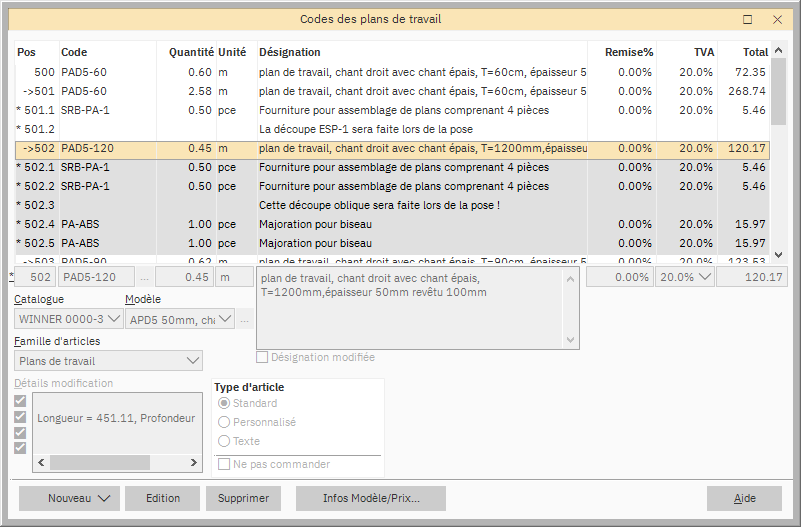801x527 pixels.
Task: Click table scrollbar up arrow
Action: pyautogui.click(x=778, y=50)
